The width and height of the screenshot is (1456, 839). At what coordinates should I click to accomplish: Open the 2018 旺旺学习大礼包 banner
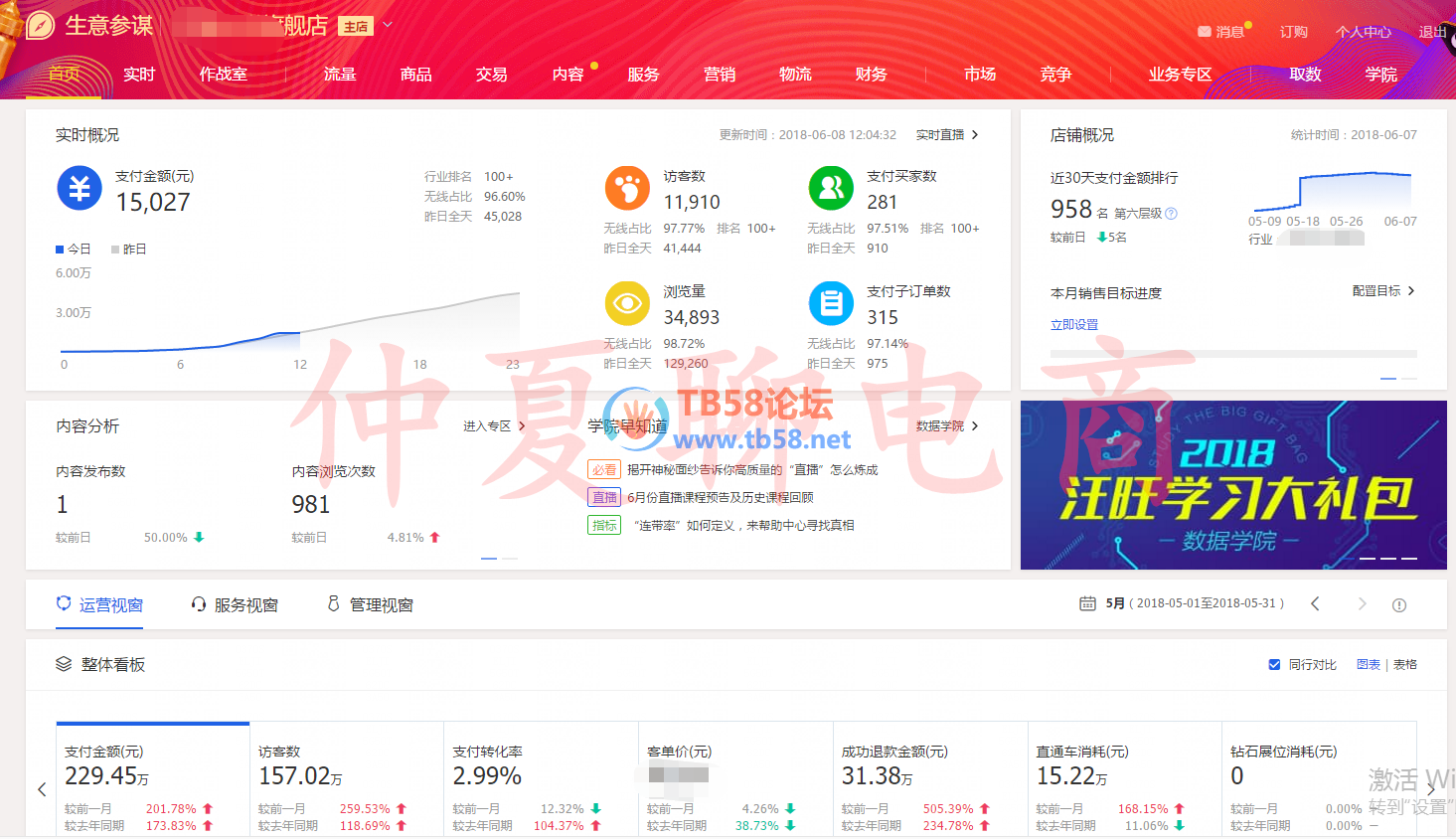pos(1233,485)
